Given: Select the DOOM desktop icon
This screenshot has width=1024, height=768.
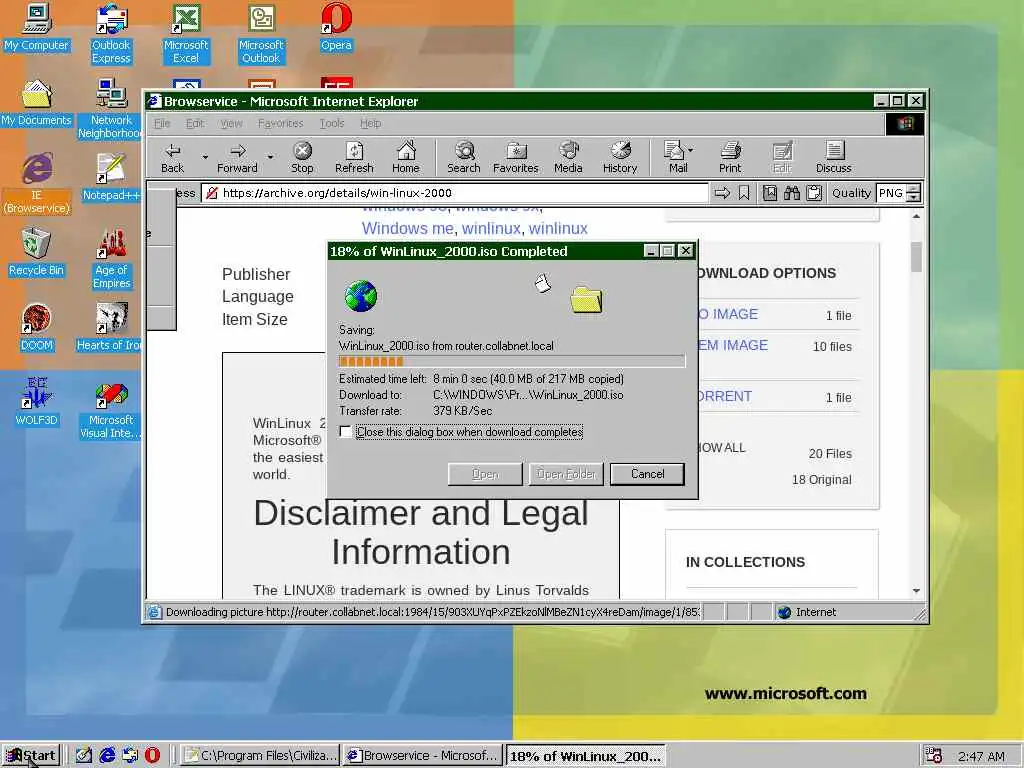Looking at the screenshot, I should [36, 328].
